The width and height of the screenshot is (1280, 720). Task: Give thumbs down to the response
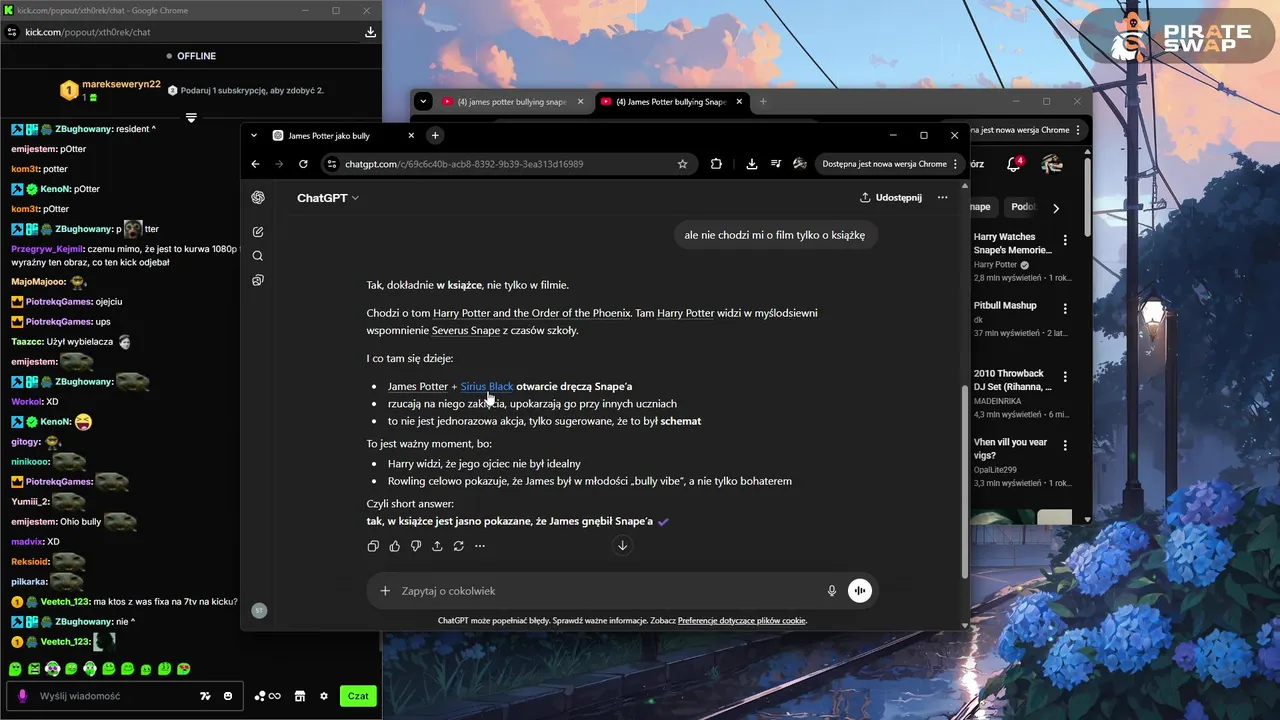pos(416,546)
